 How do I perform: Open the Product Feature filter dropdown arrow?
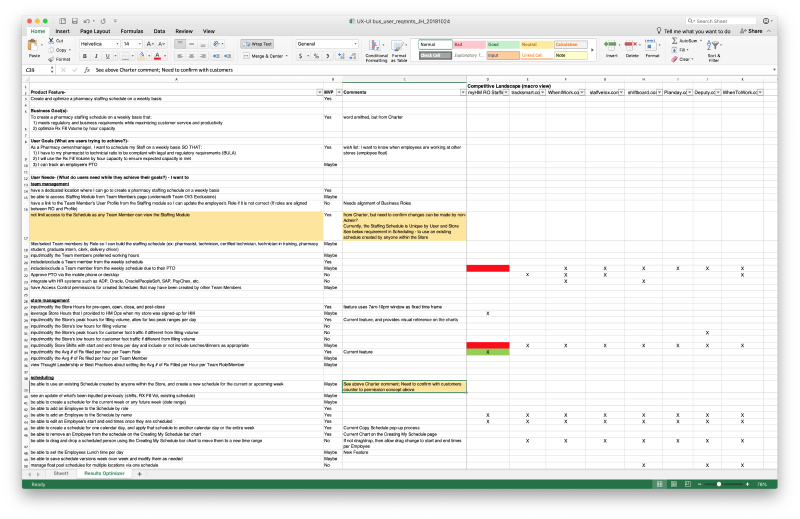(319, 92)
